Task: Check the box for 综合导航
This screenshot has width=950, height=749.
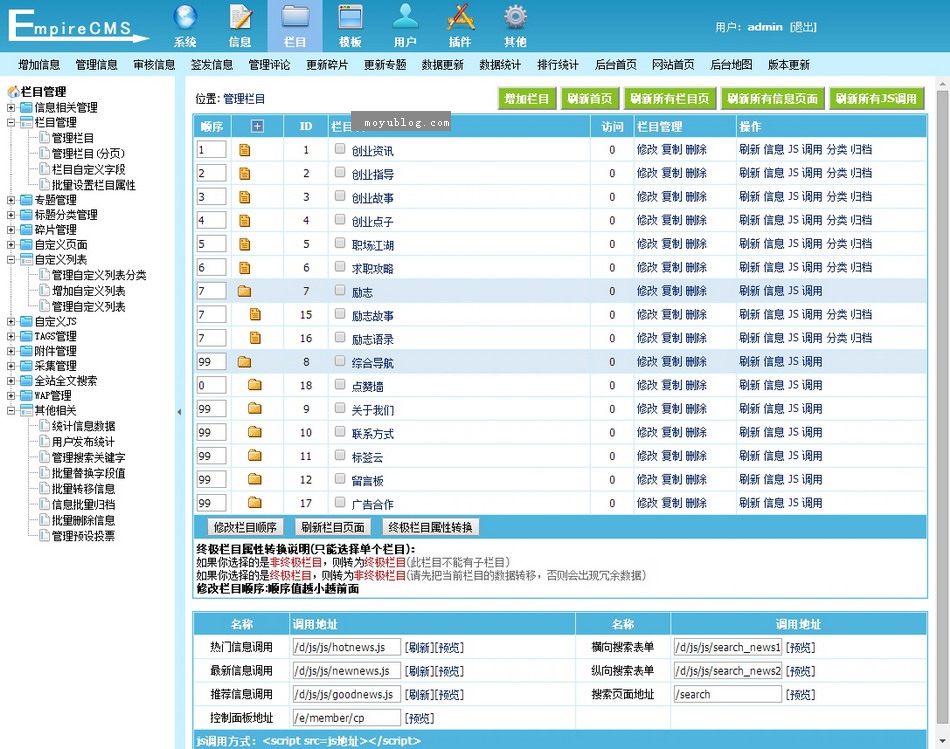Action: coord(340,361)
